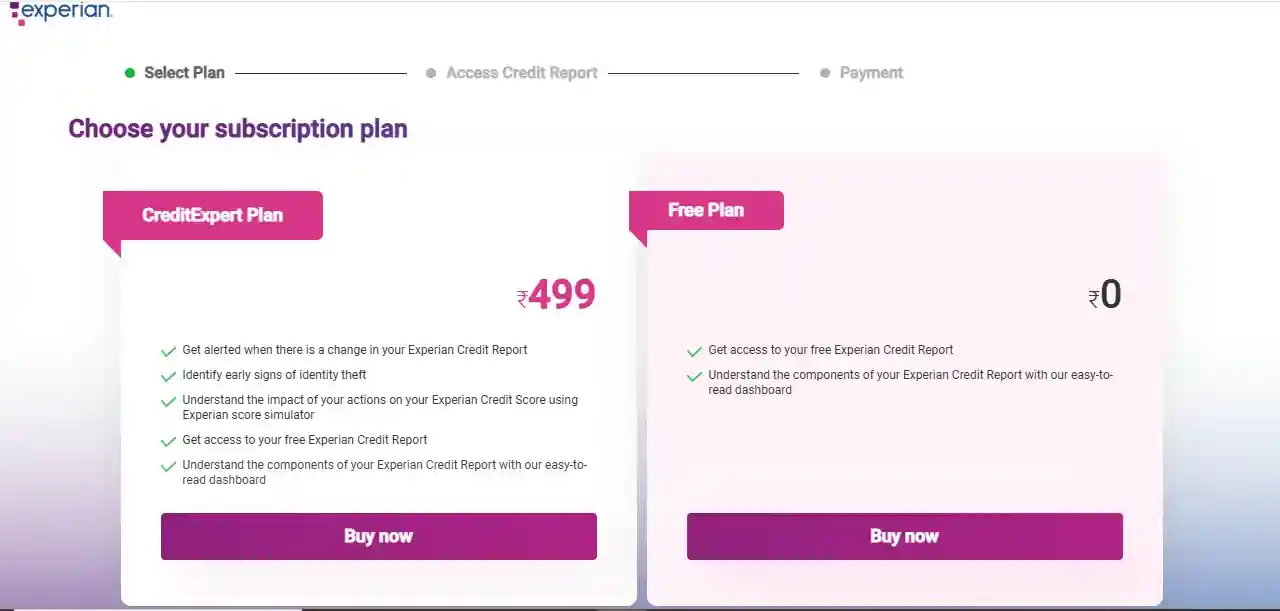Navigate to the Payment step
This screenshot has height=611, width=1280.
click(871, 72)
